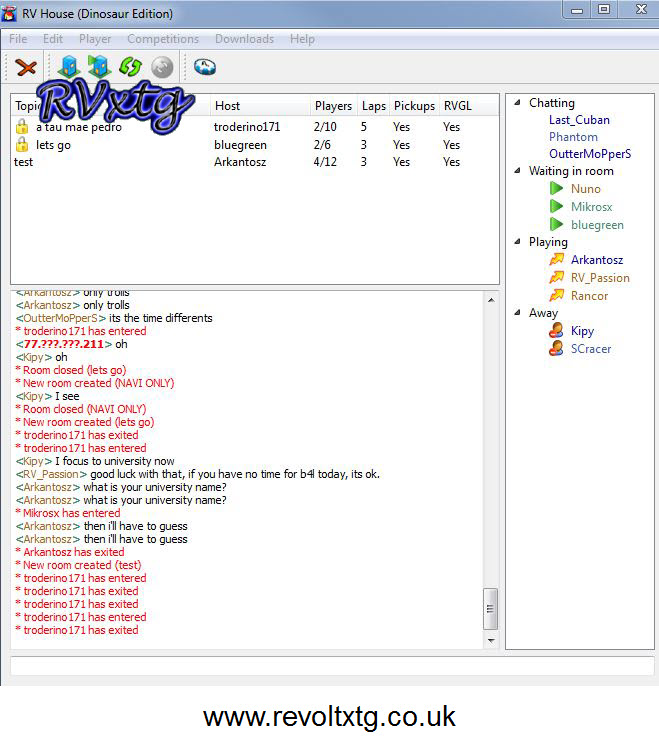Screen dimensions: 659x745
Task: Select Mikrosx in the user list
Action: [x=592, y=207]
